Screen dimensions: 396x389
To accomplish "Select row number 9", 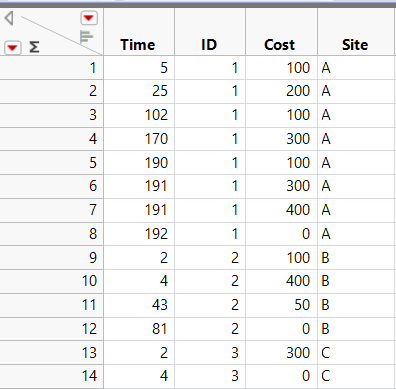I will pos(52,258).
